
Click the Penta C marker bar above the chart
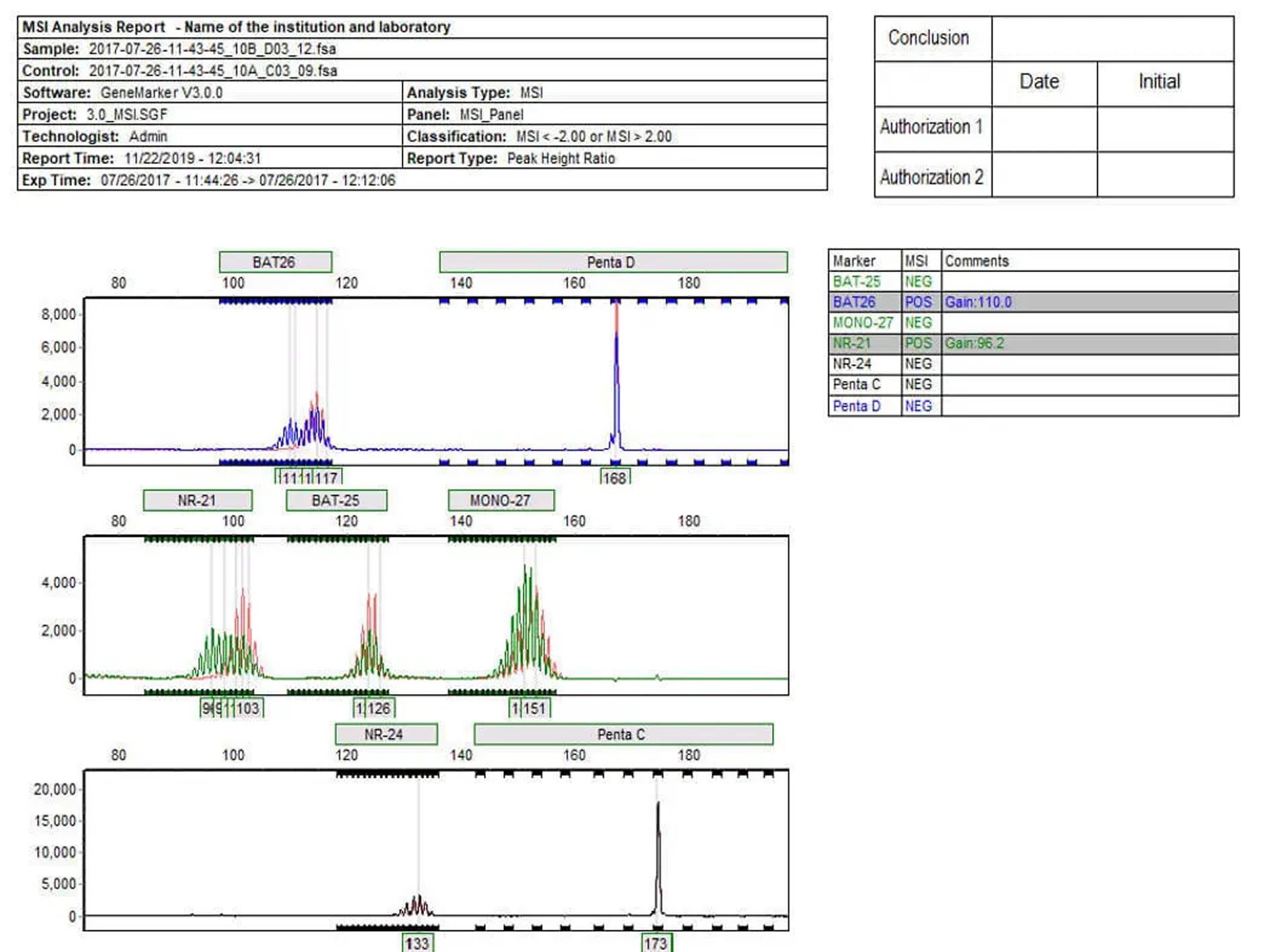[622, 734]
